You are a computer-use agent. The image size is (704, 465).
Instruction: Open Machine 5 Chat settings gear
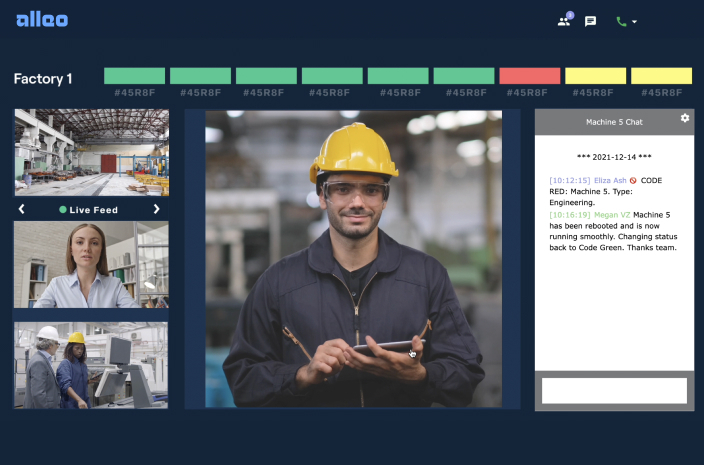(x=685, y=118)
